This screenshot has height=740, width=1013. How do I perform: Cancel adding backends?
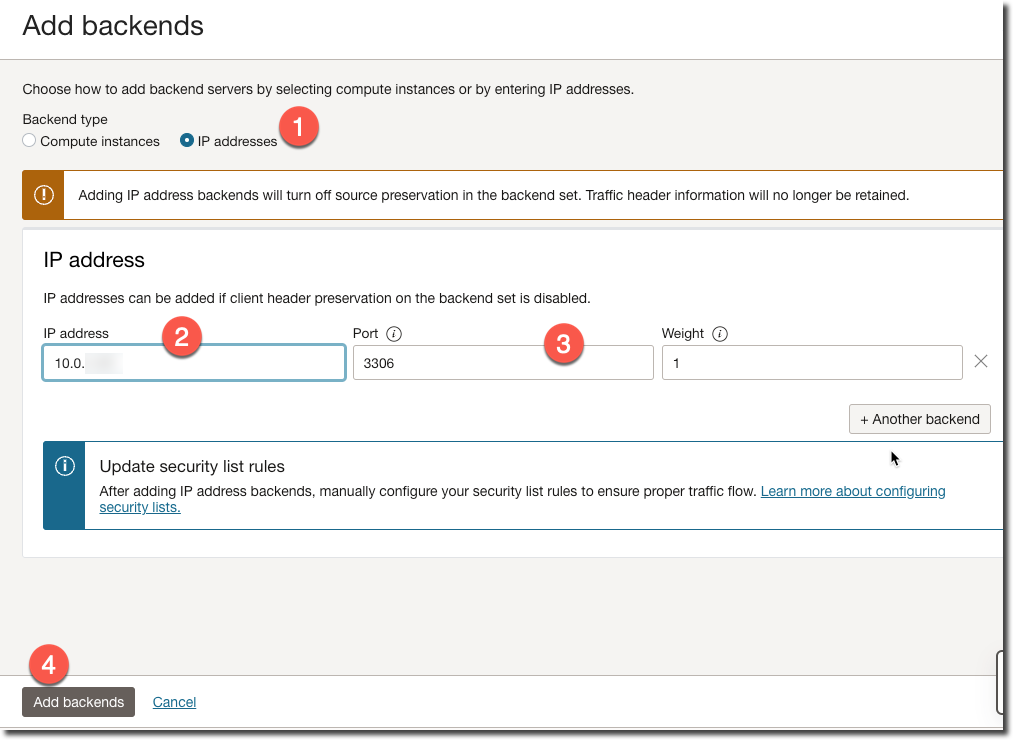click(173, 702)
